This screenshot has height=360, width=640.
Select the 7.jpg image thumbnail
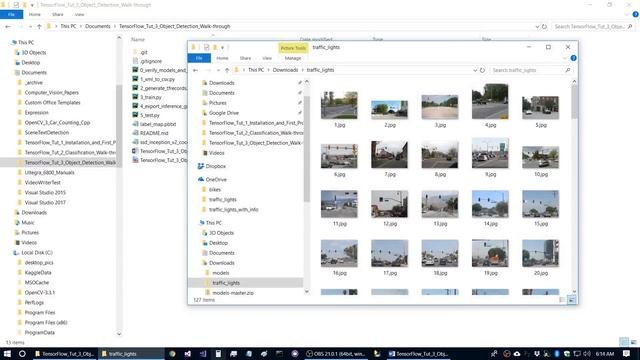(389, 155)
